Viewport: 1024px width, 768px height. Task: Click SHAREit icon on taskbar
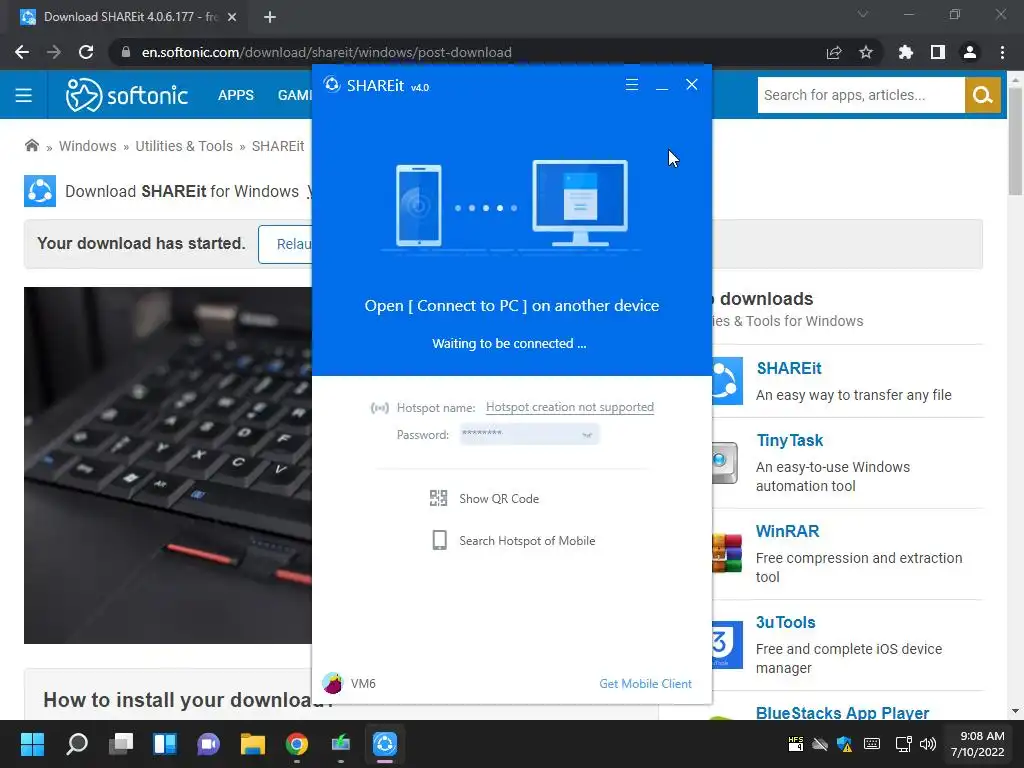tap(385, 744)
